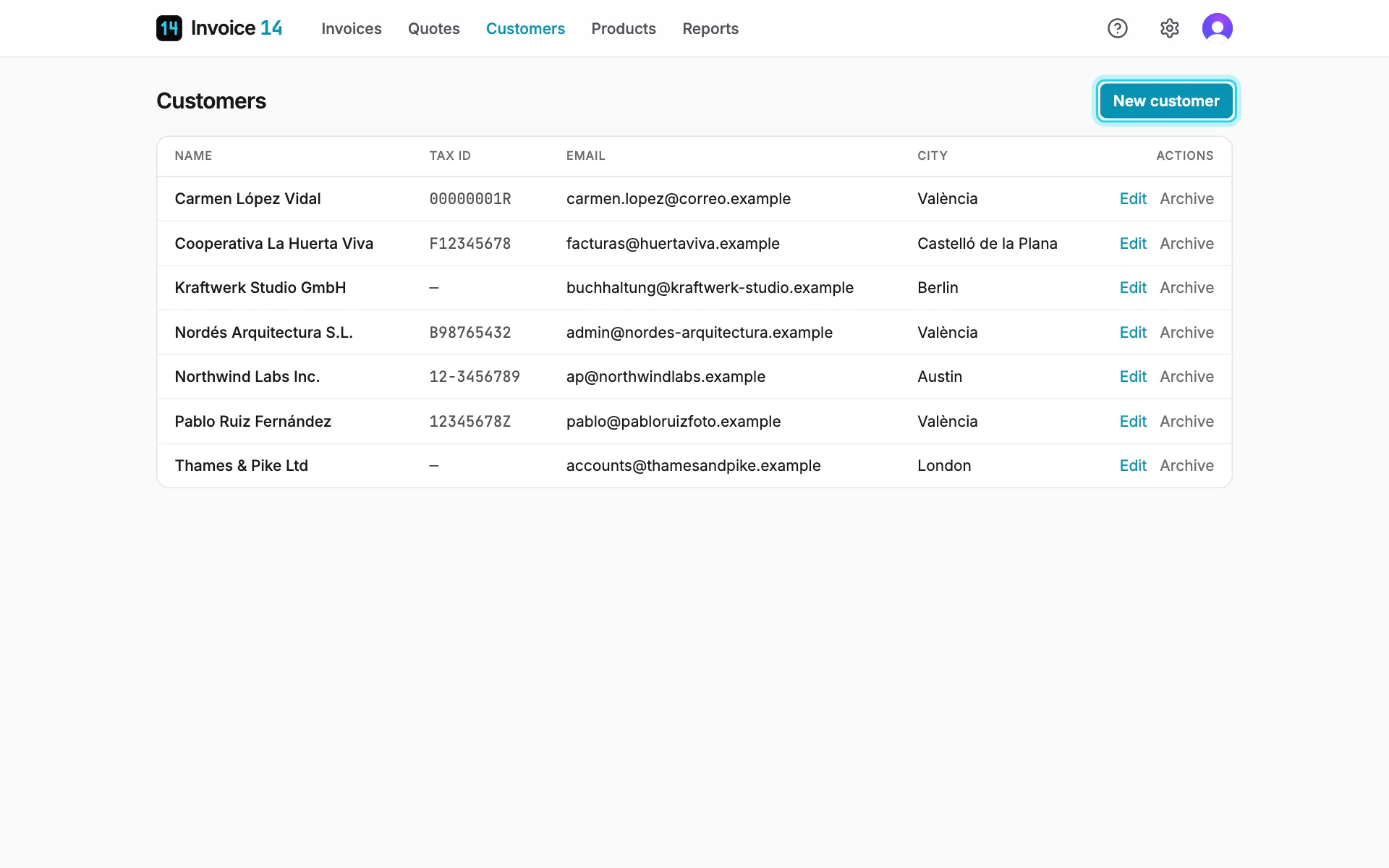Click the Austin city cell
The height and width of the screenshot is (868, 1389).
pos(940,377)
